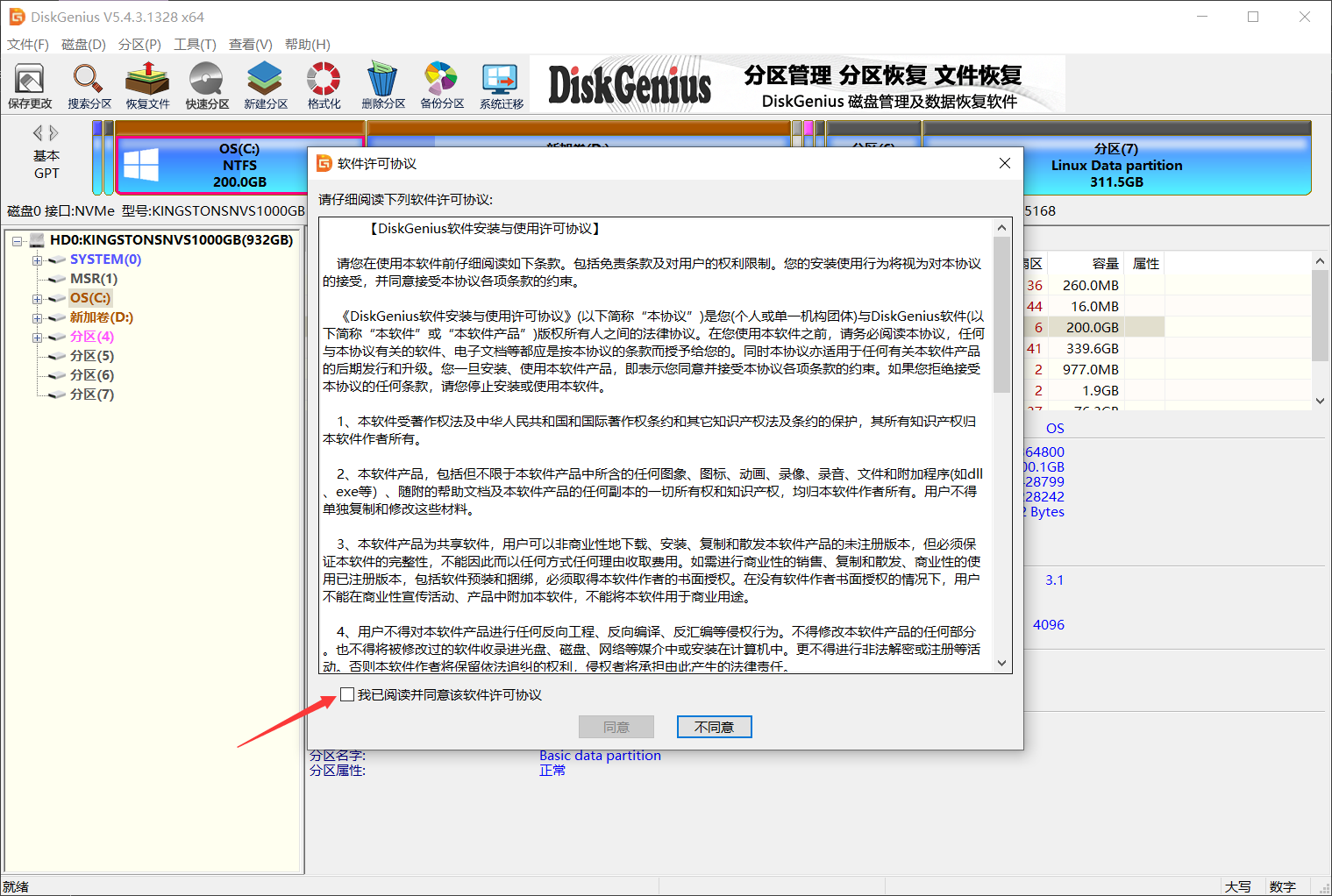
Task: Select 新加卷(D:) in the disk tree
Action: pos(102,317)
